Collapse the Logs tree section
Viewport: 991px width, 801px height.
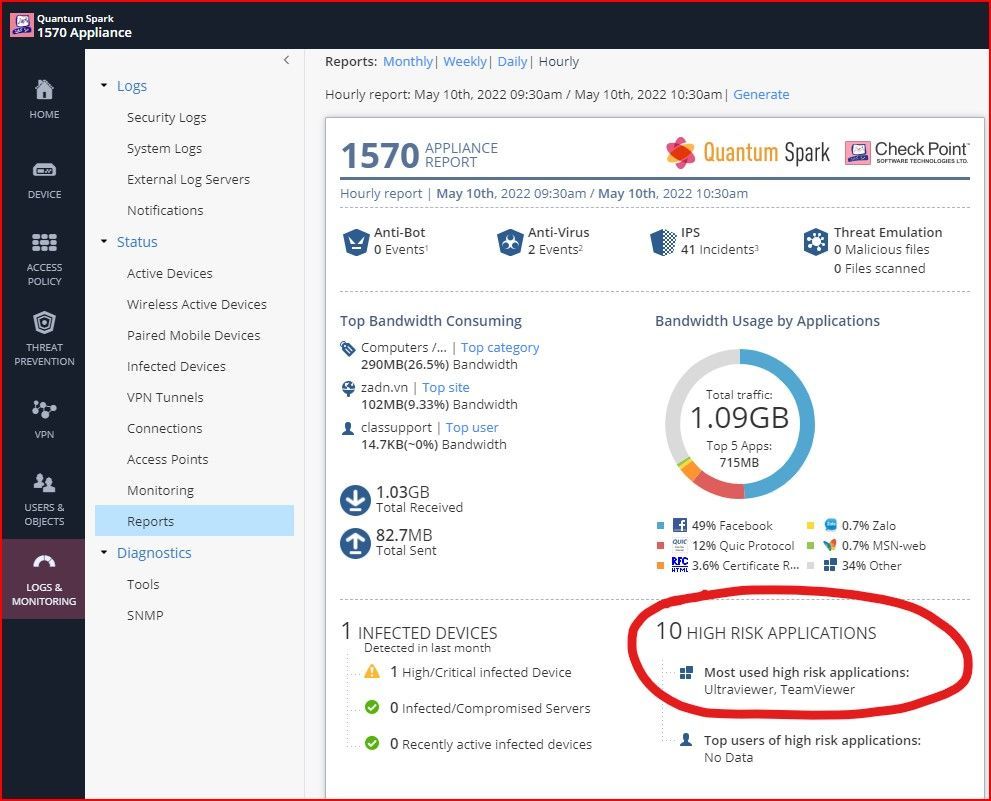click(x=104, y=85)
